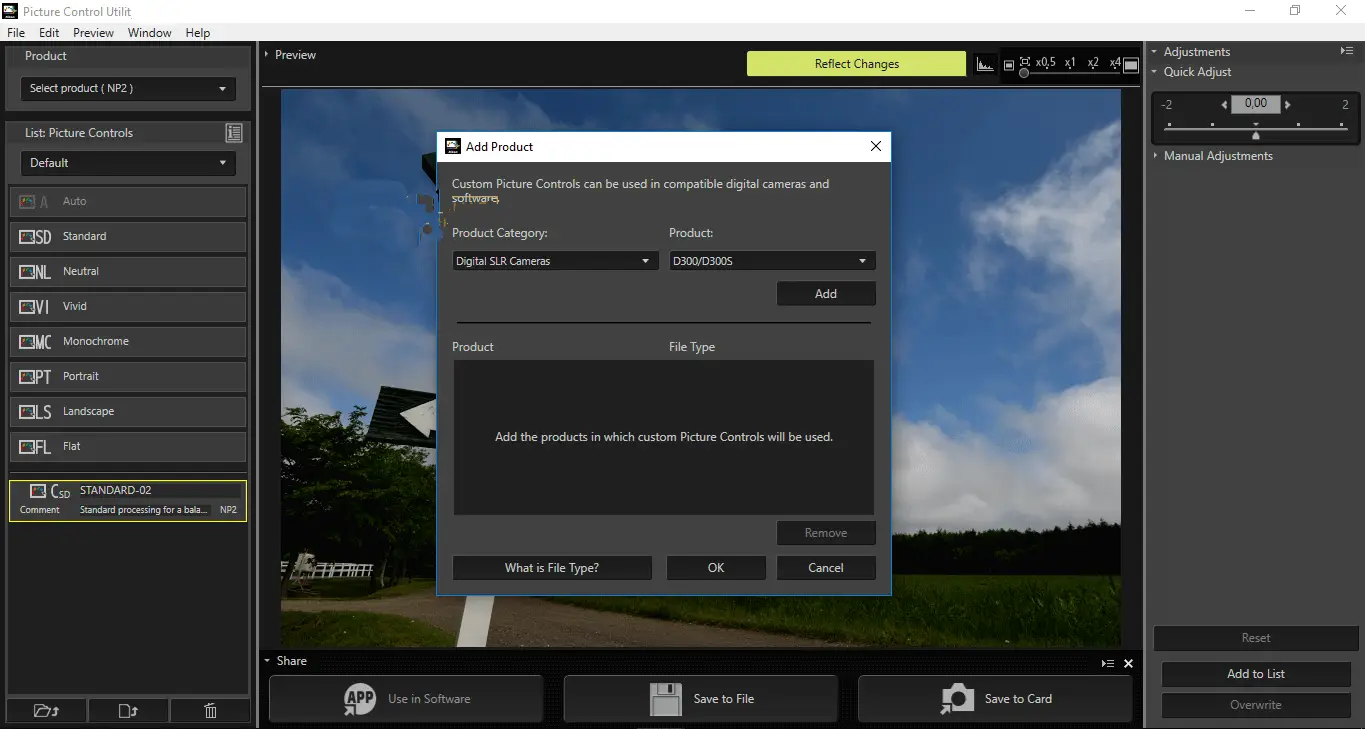The width and height of the screenshot is (1365, 729).
Task: Click the empty product list area in dialog
Action: [664, 438]
